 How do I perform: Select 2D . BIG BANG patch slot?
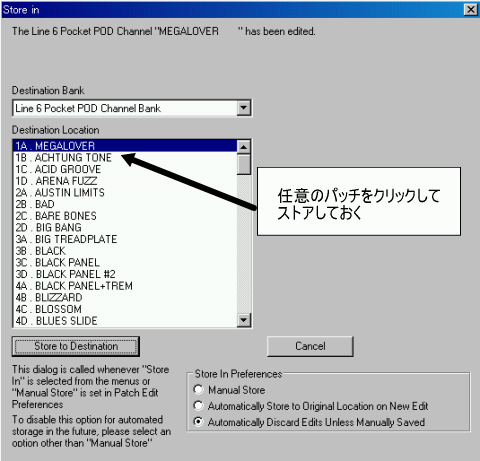pyautogui.click(x=125, y=228)
